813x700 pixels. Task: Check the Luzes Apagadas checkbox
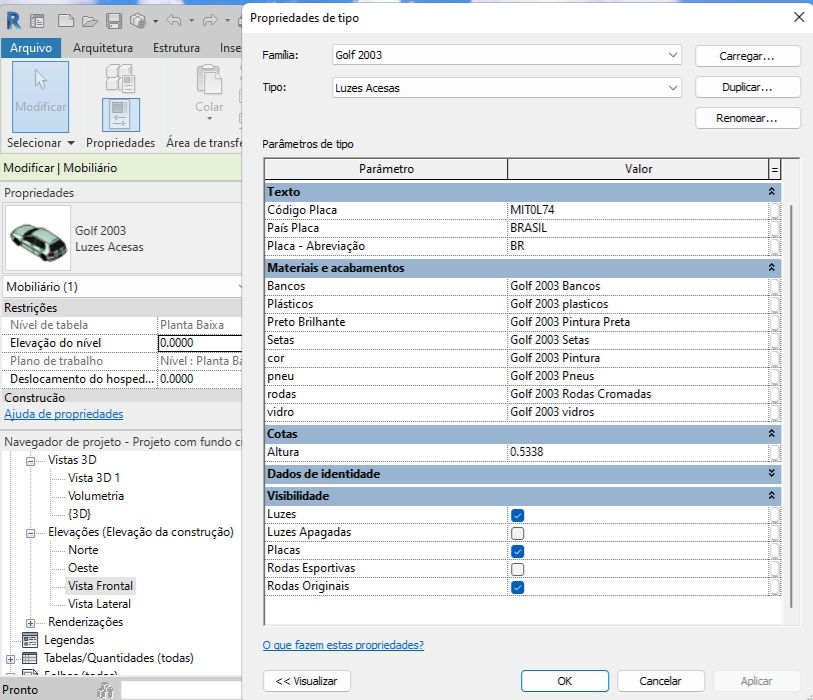(x=517, y=533)
